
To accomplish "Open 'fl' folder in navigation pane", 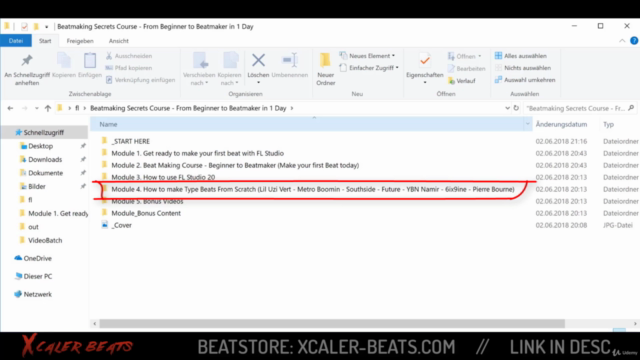I will point(30,200).
